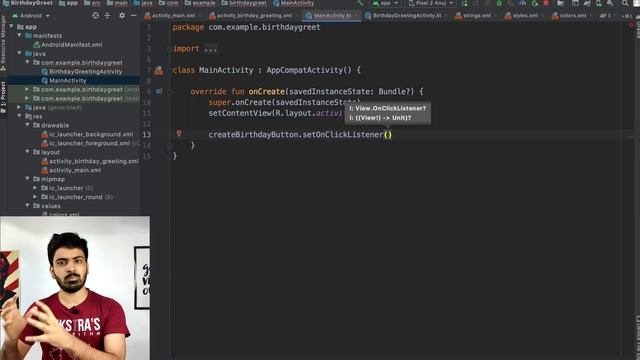640x360 pixels.
Task: Place cursor inside setOnClickListener parentheses
Action: [388, 135]
